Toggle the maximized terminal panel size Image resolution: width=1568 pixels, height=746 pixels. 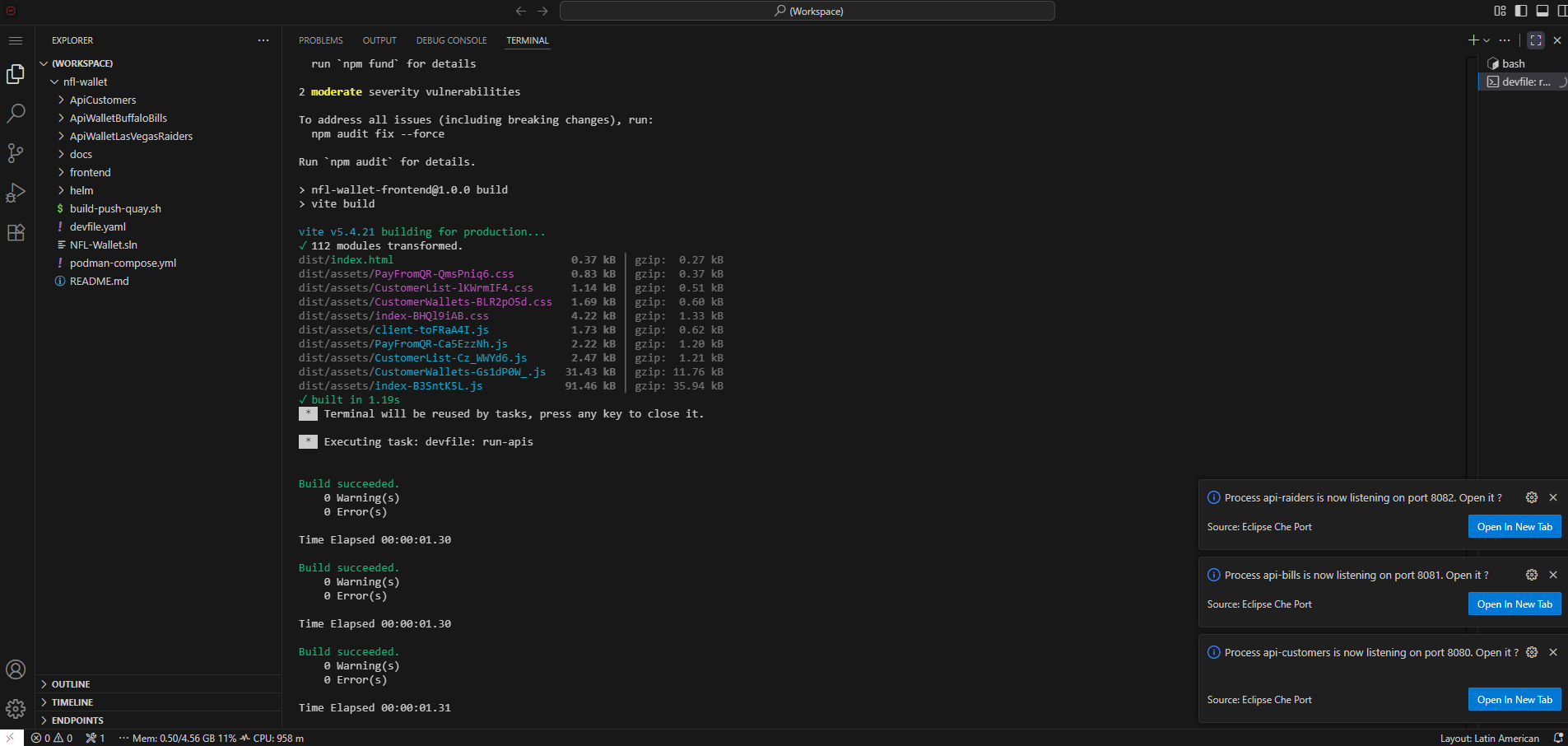point(1536,40)
